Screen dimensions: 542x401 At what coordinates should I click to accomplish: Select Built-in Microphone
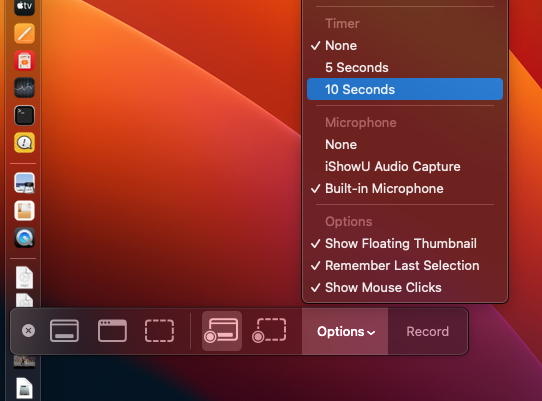point(405,188)
